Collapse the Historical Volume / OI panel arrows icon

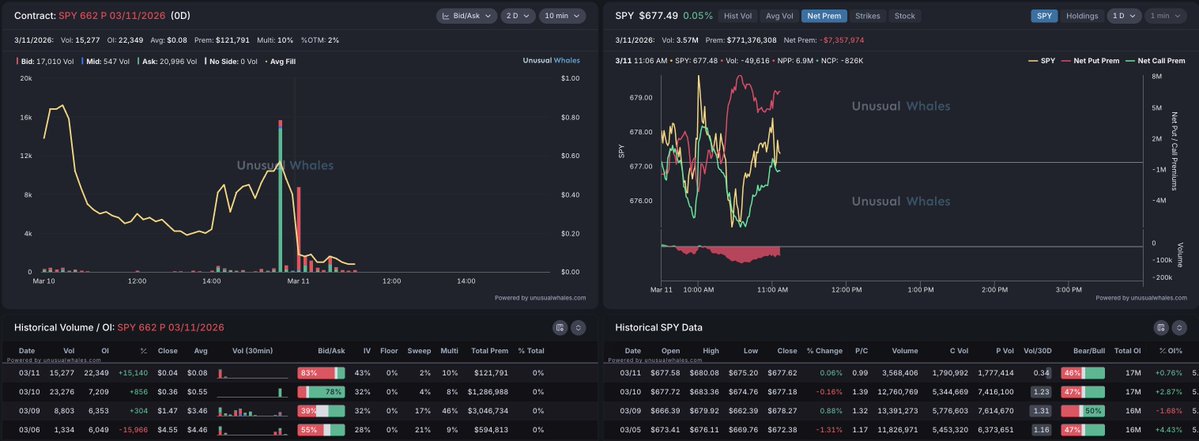coord(579,327)
